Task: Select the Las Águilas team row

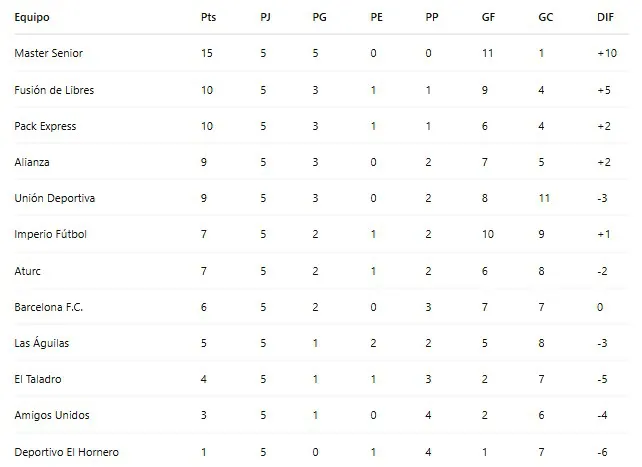Action: (x=41, y=343)
